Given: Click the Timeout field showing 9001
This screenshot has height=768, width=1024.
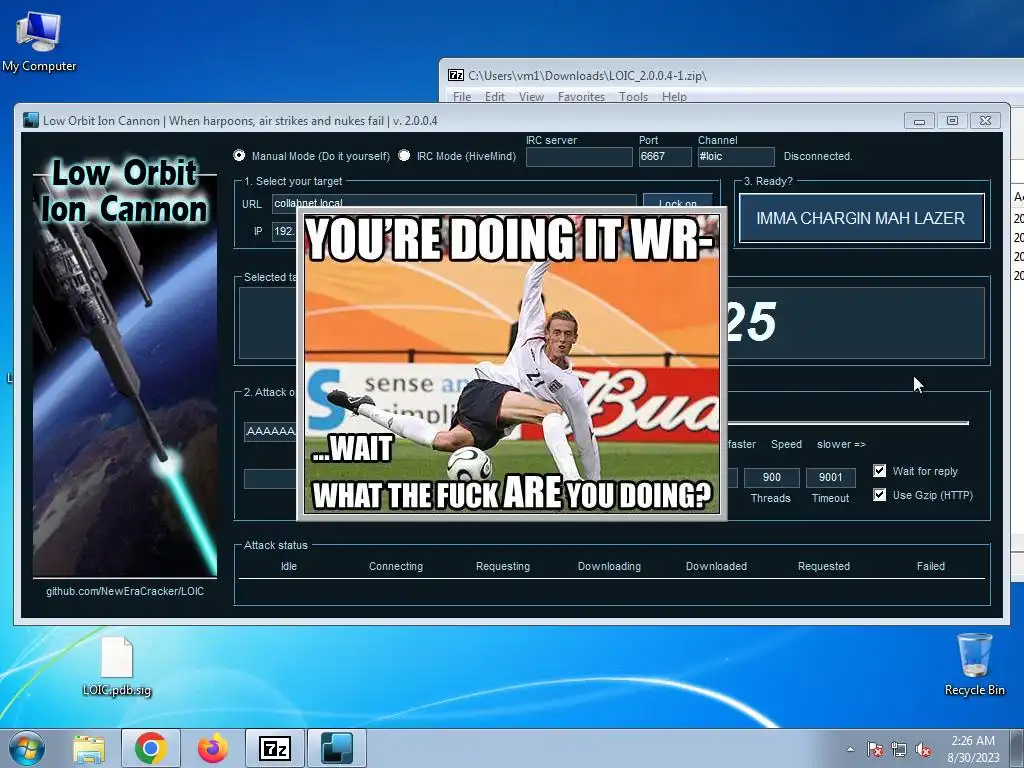Looking at the screenshot, I should tap(831, 477).
